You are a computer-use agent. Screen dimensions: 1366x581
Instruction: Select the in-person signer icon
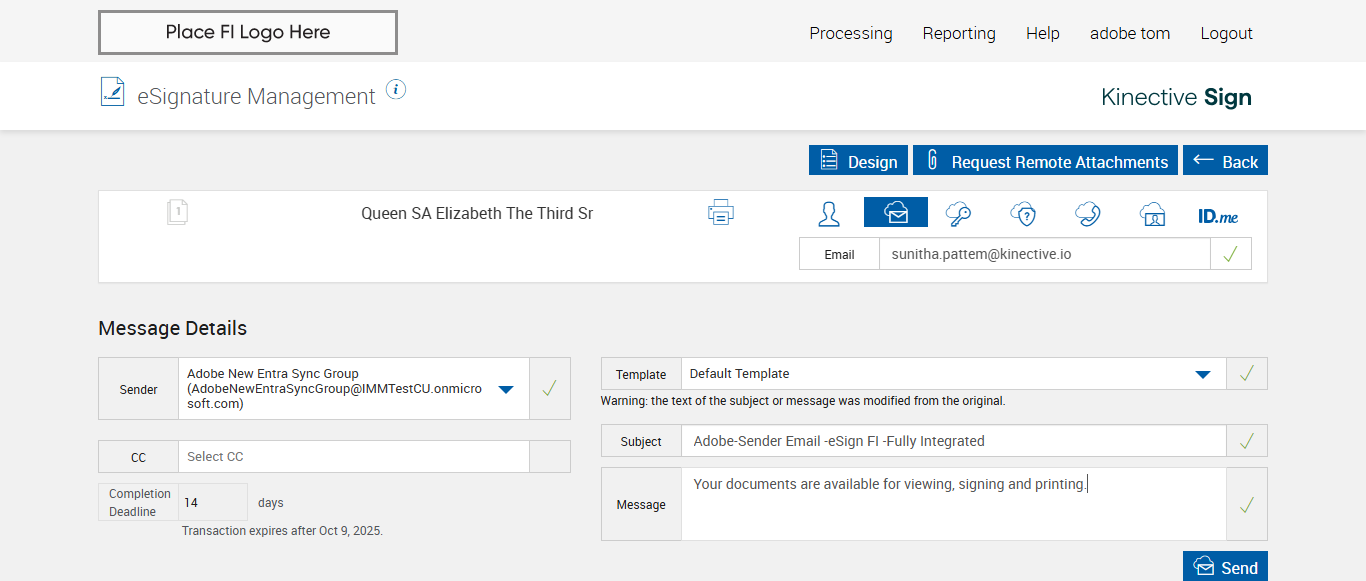coord(829,213)
